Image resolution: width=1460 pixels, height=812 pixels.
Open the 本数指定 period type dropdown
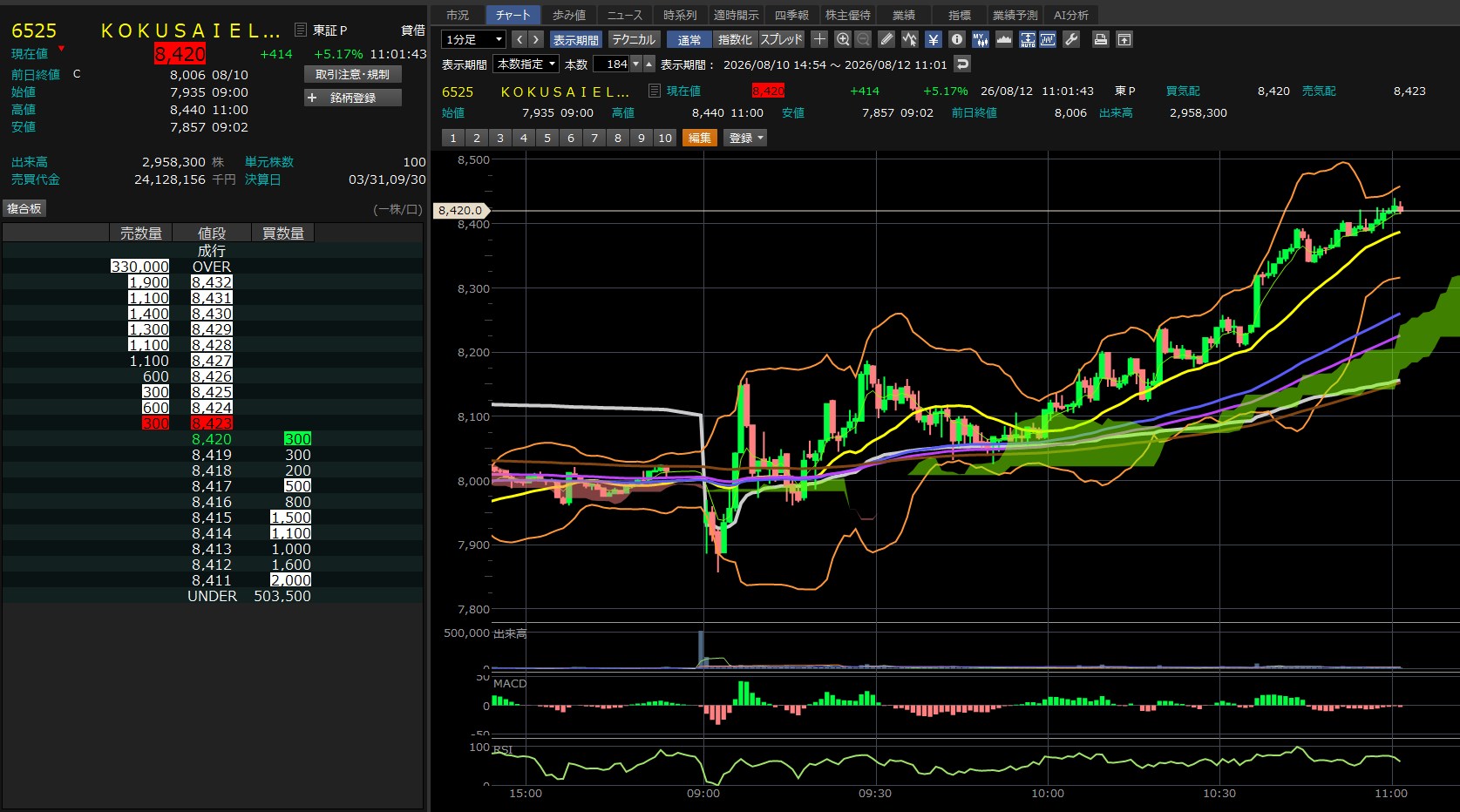point(526,64)
